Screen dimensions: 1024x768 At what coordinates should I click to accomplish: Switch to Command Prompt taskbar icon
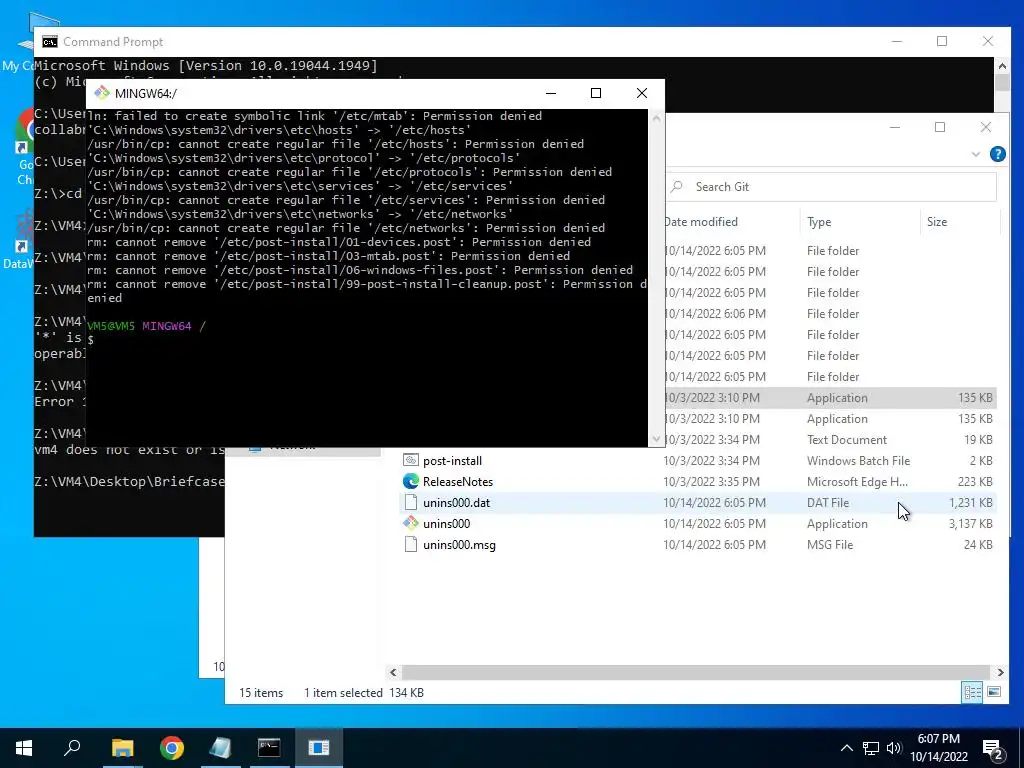tap(269, 747)
